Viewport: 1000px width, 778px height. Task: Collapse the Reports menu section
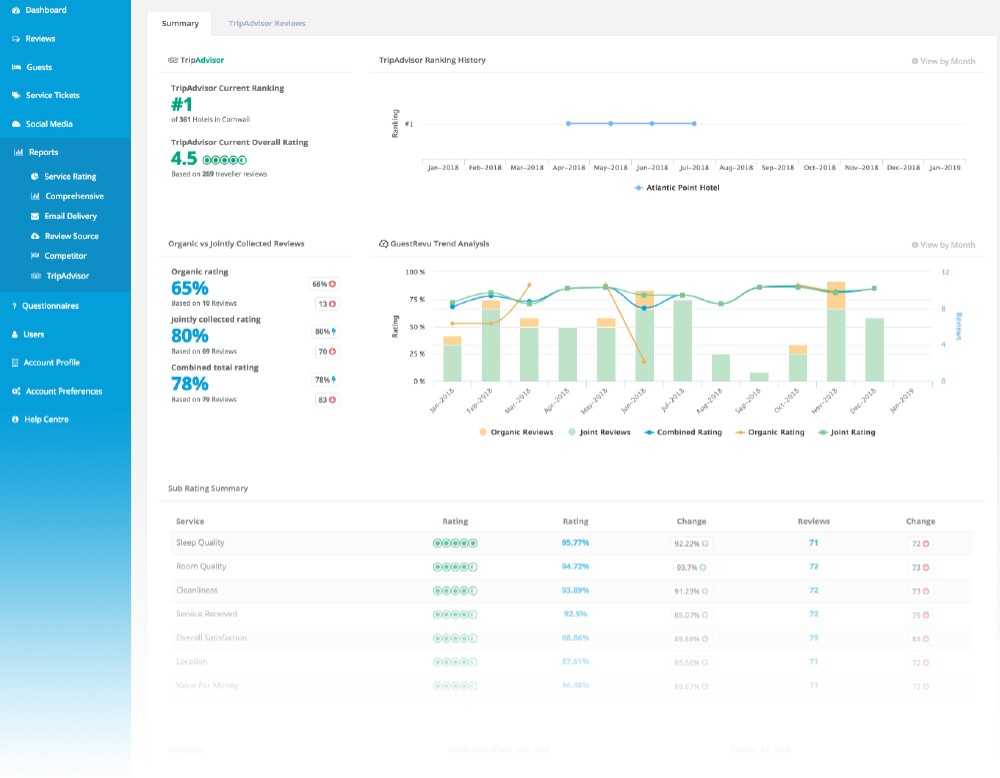[43, 153]
